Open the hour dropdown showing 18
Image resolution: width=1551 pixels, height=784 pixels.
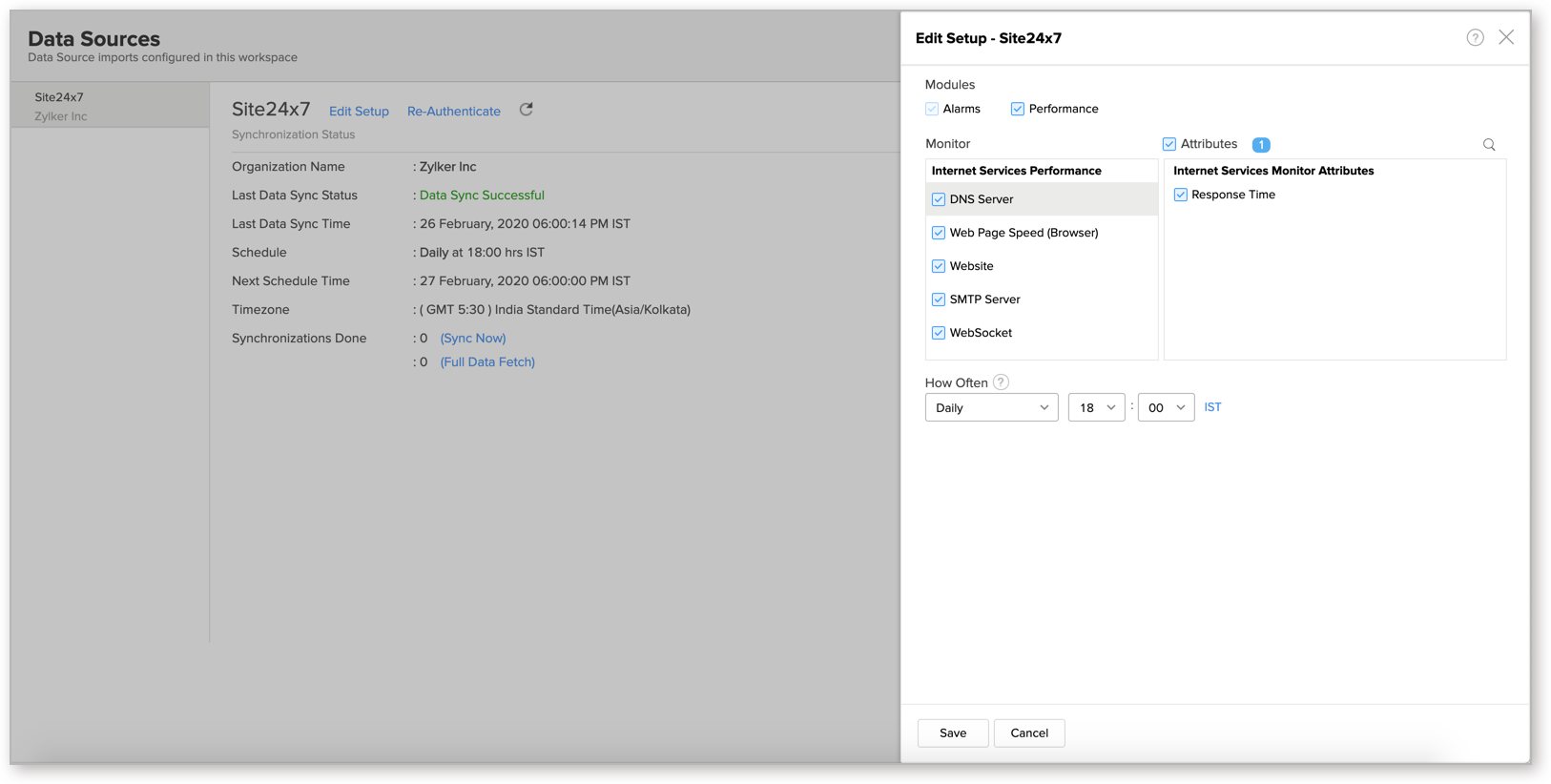point(1096,407)
